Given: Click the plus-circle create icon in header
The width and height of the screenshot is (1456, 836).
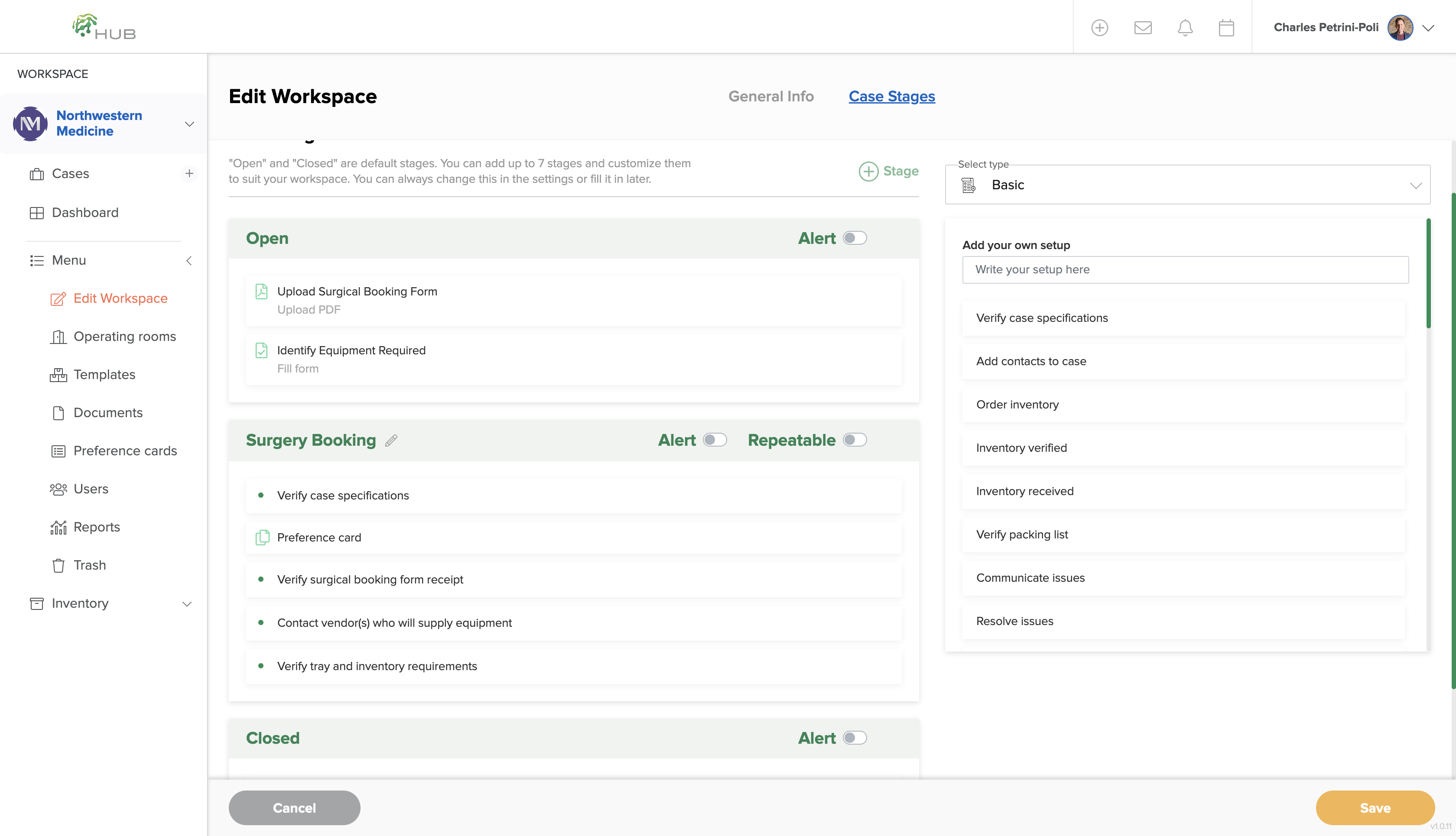Looking at the screenshot, I should (1099, 28).
